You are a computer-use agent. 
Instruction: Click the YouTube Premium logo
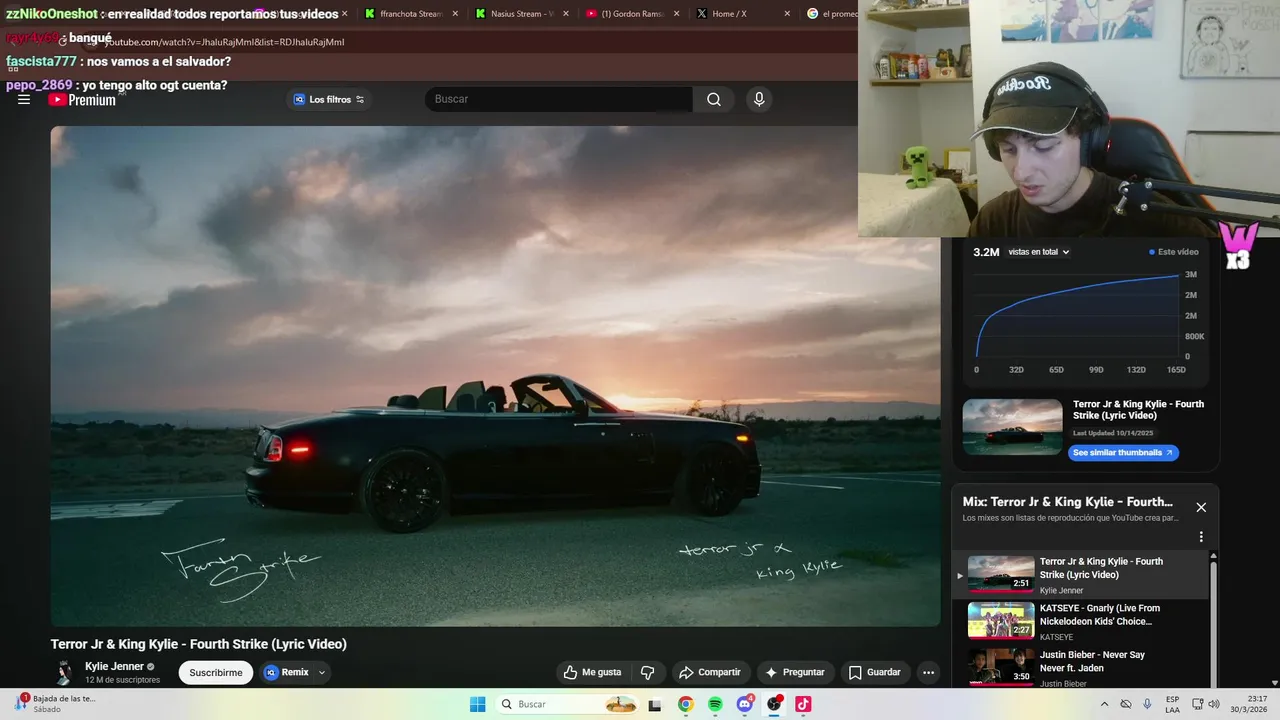point(82,99)
